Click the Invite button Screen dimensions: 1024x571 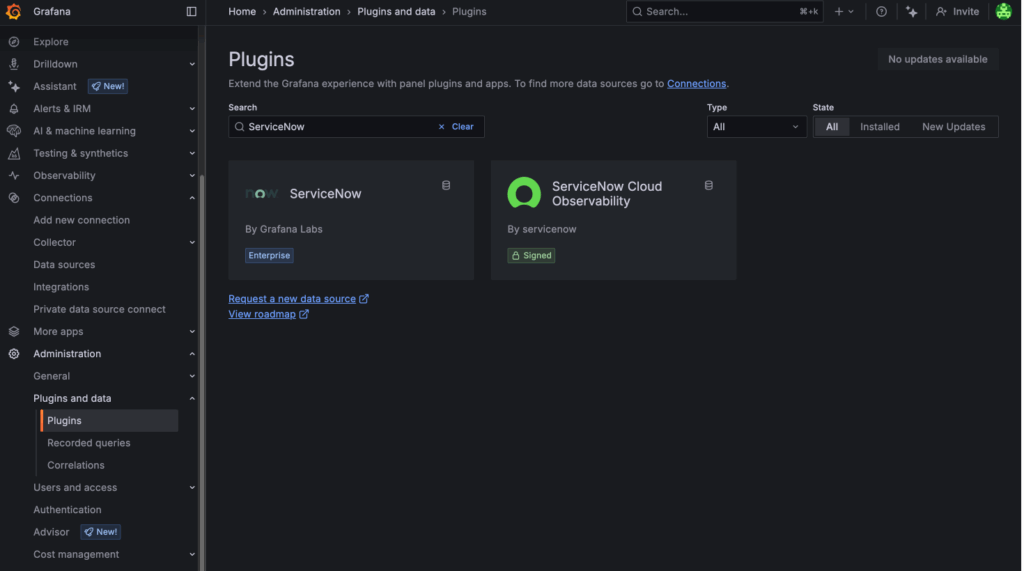[957, 11]
